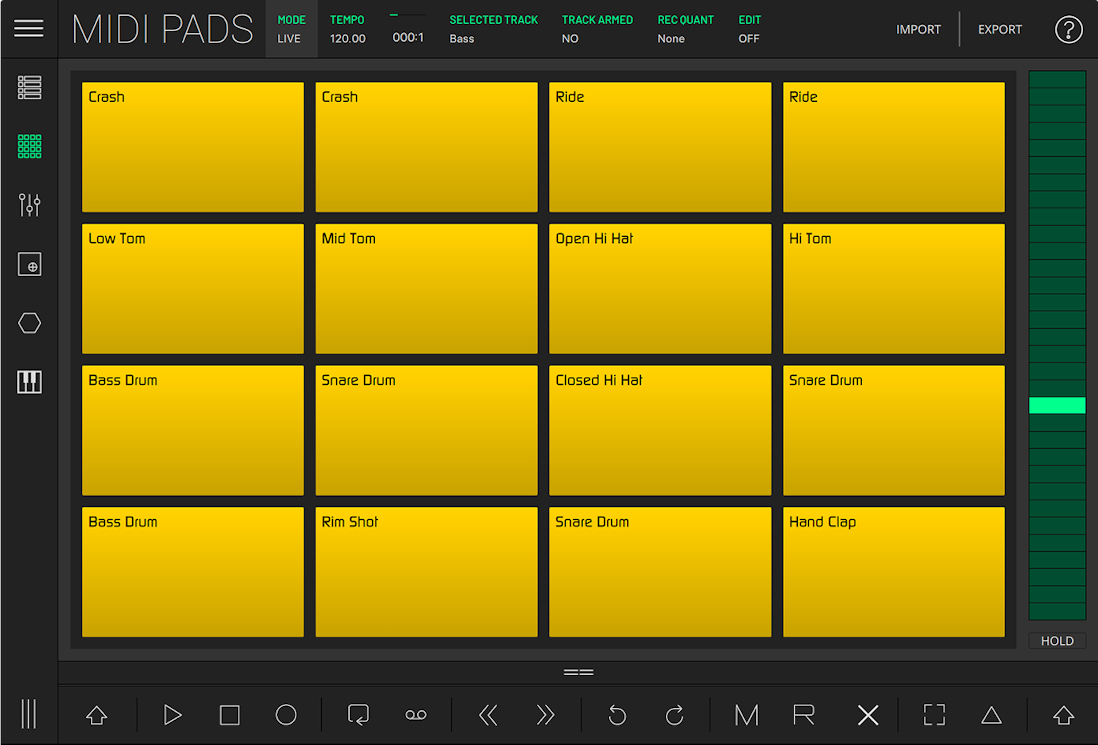Click the EXPORT button
This screenshot has height=745, width=1098.
[999, 29]
